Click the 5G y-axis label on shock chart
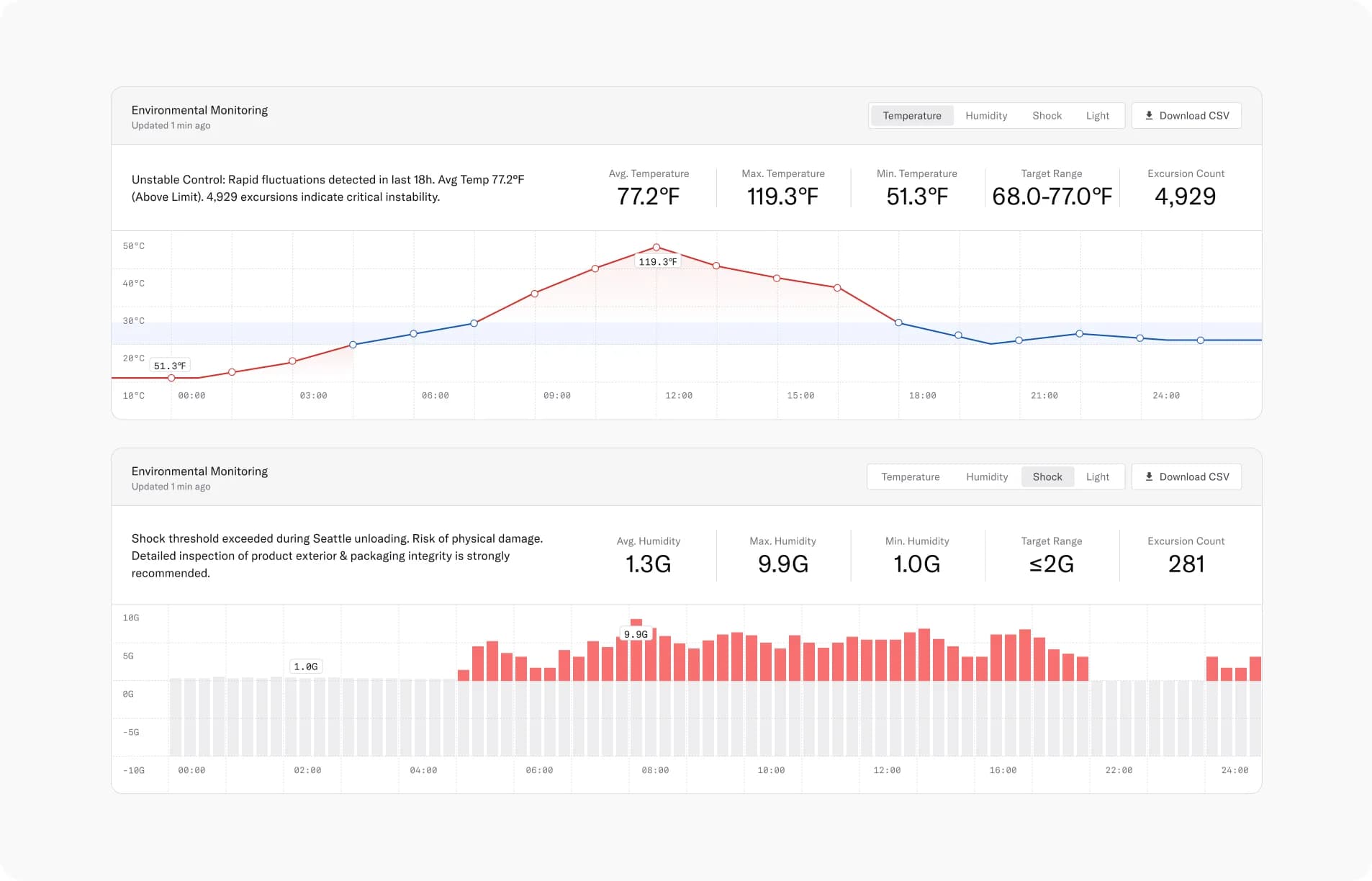The height and width of the screenshot is (881, 1372). (128, 656)
